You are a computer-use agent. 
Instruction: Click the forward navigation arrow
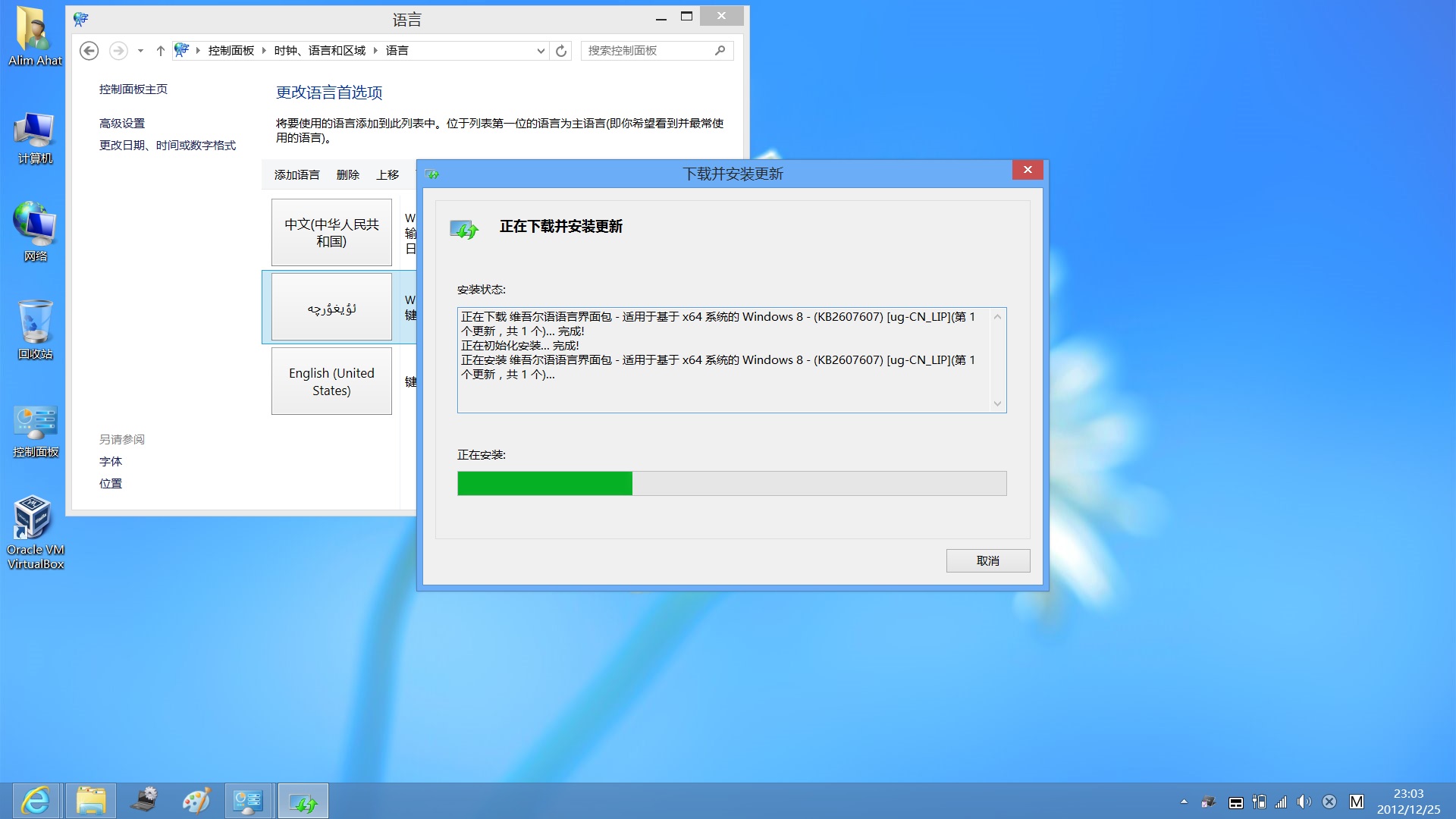coord(118,51)
